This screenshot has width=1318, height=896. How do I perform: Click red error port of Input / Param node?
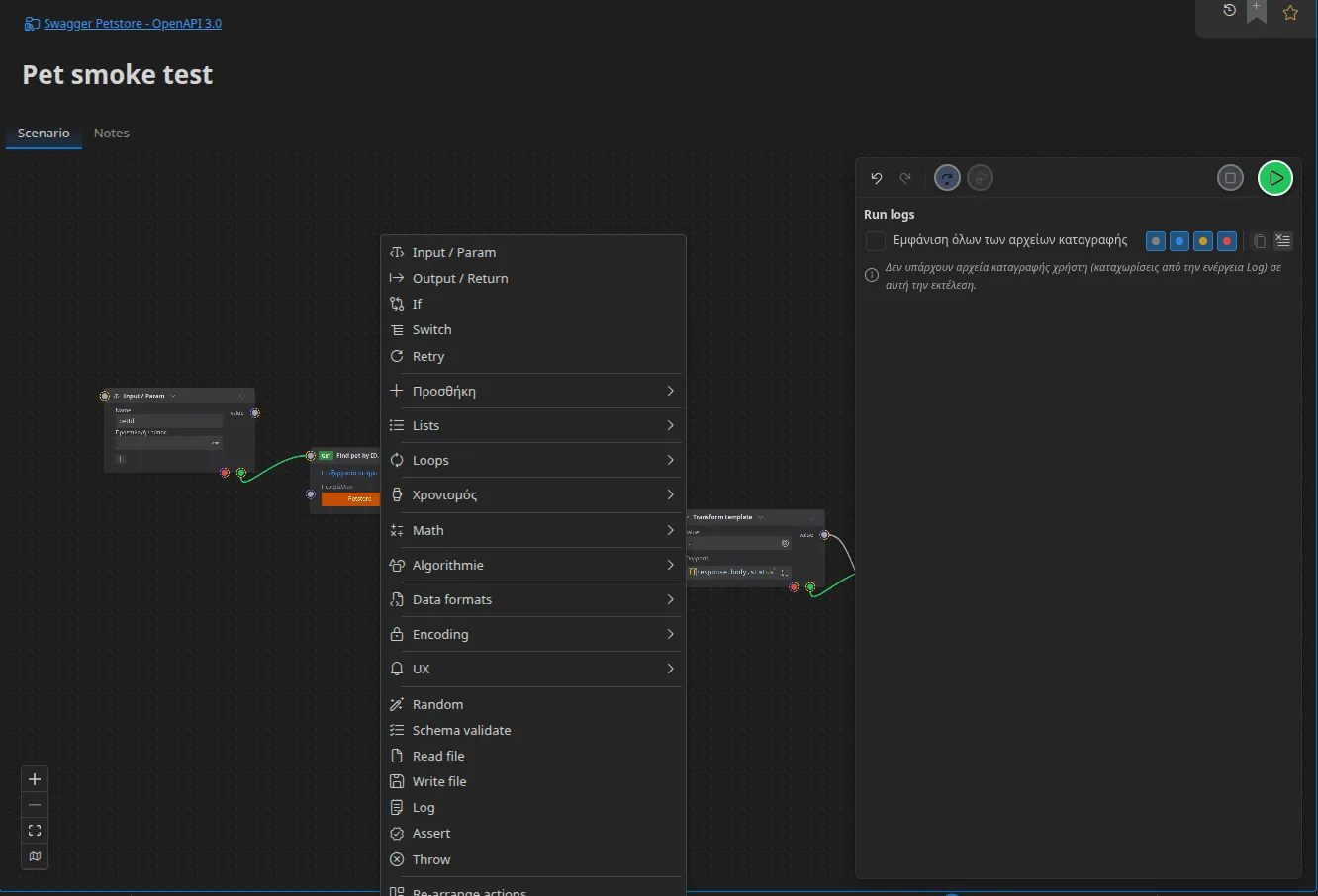(225, 473)
